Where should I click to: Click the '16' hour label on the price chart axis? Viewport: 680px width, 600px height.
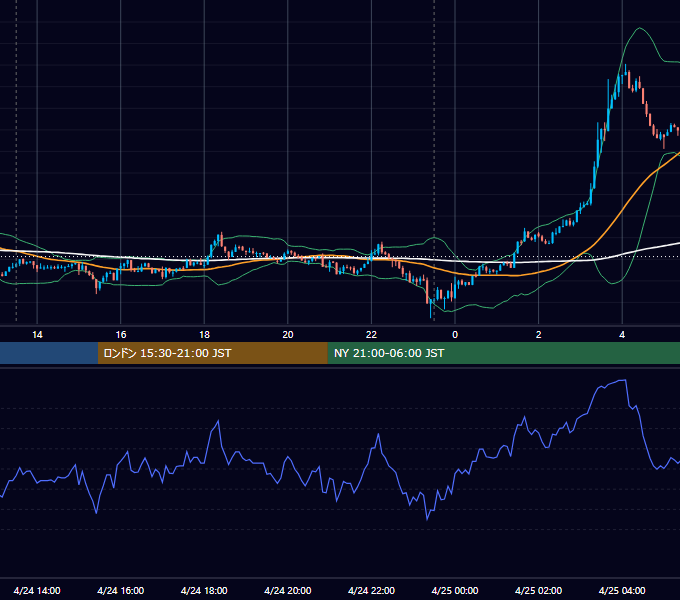pos(121,335)
